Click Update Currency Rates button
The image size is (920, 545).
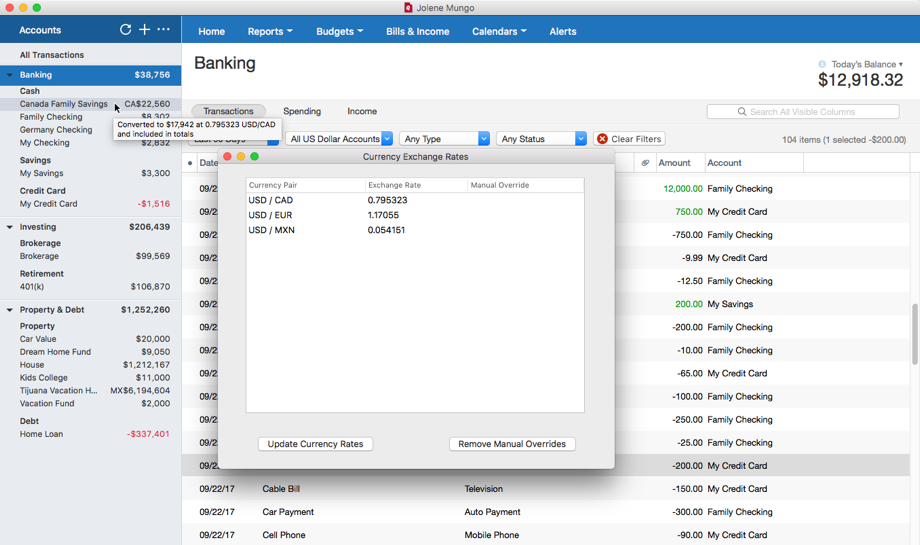coord(316,444)
